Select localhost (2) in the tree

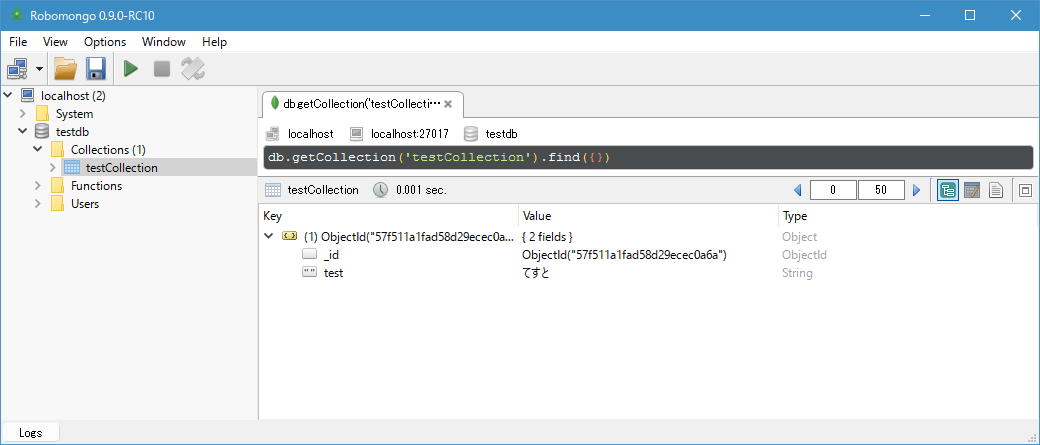pos(73,95)
